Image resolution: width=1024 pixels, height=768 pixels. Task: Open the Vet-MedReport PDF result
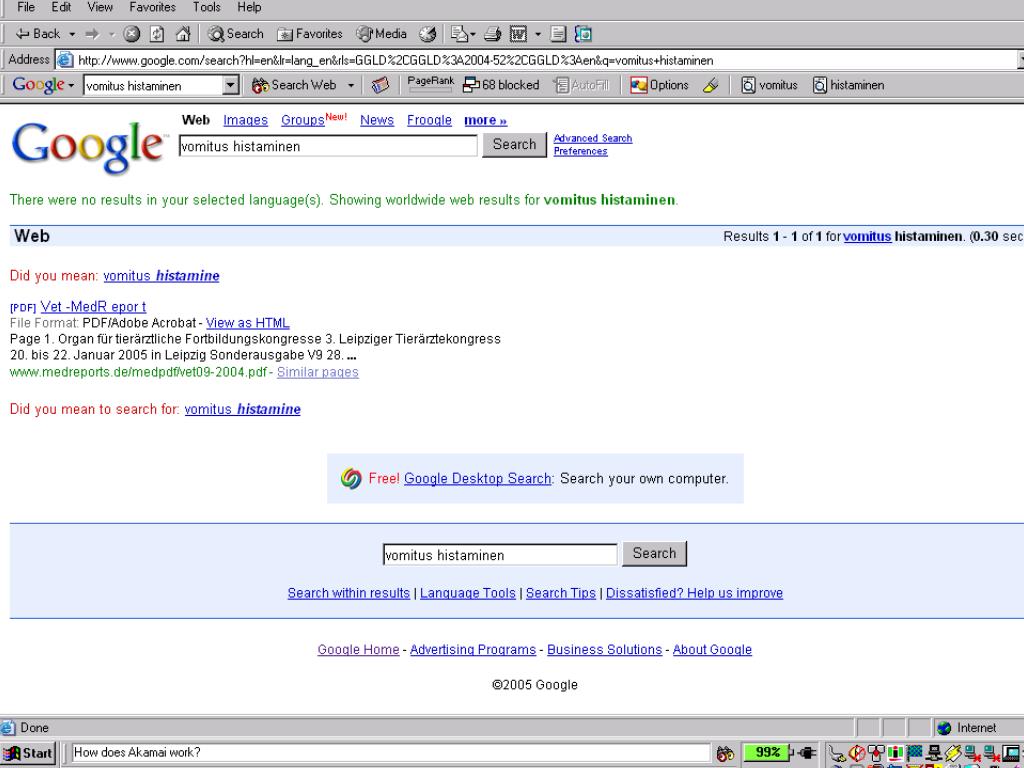click(x=93, y=306)
